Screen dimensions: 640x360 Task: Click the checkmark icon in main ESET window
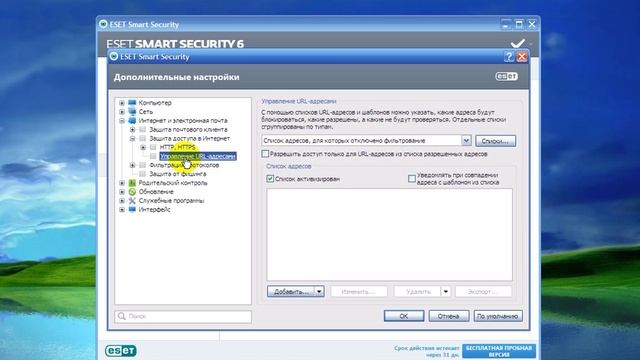(x=518, y=43)
